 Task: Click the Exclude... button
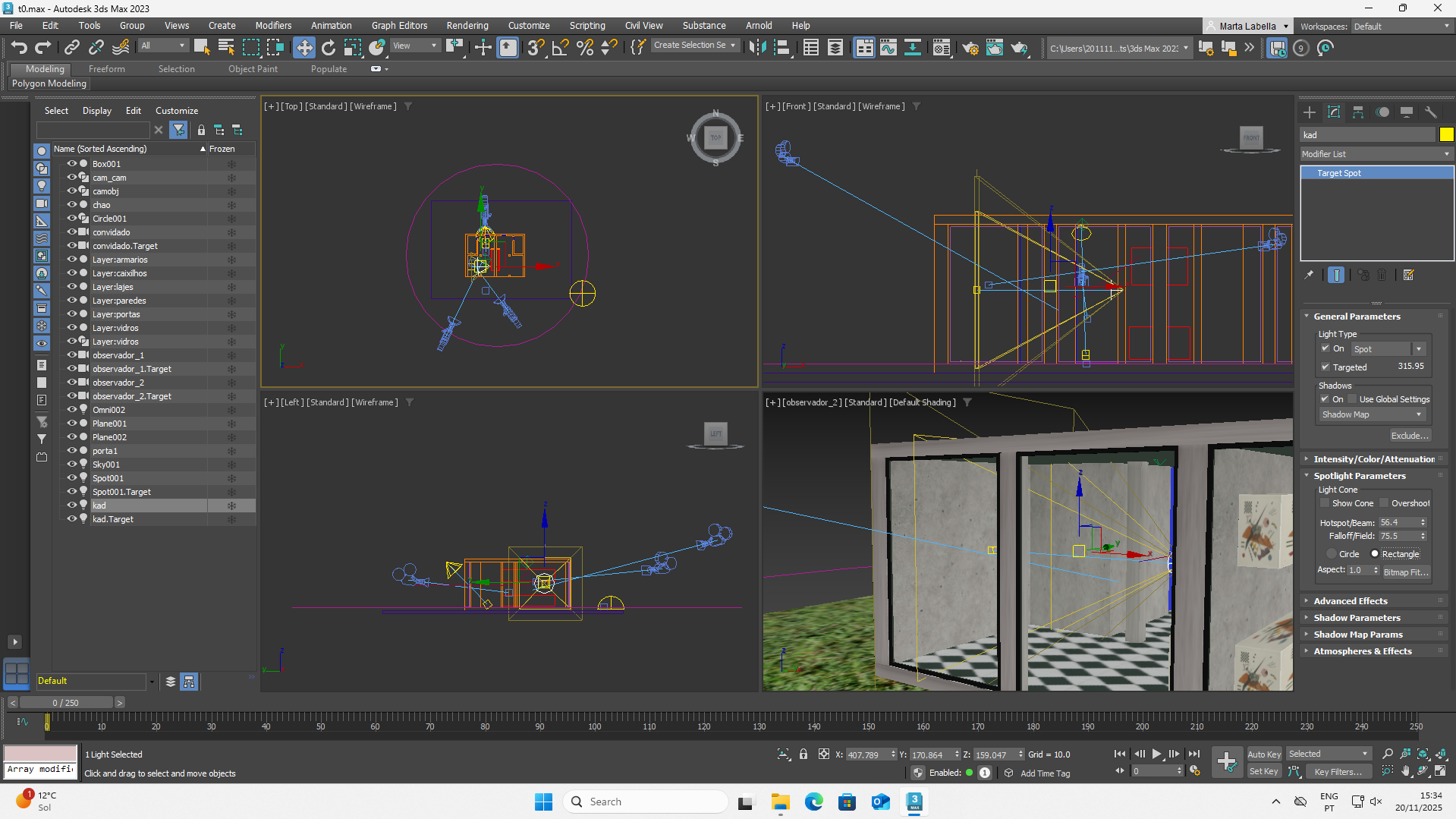tap(1410, 436)
